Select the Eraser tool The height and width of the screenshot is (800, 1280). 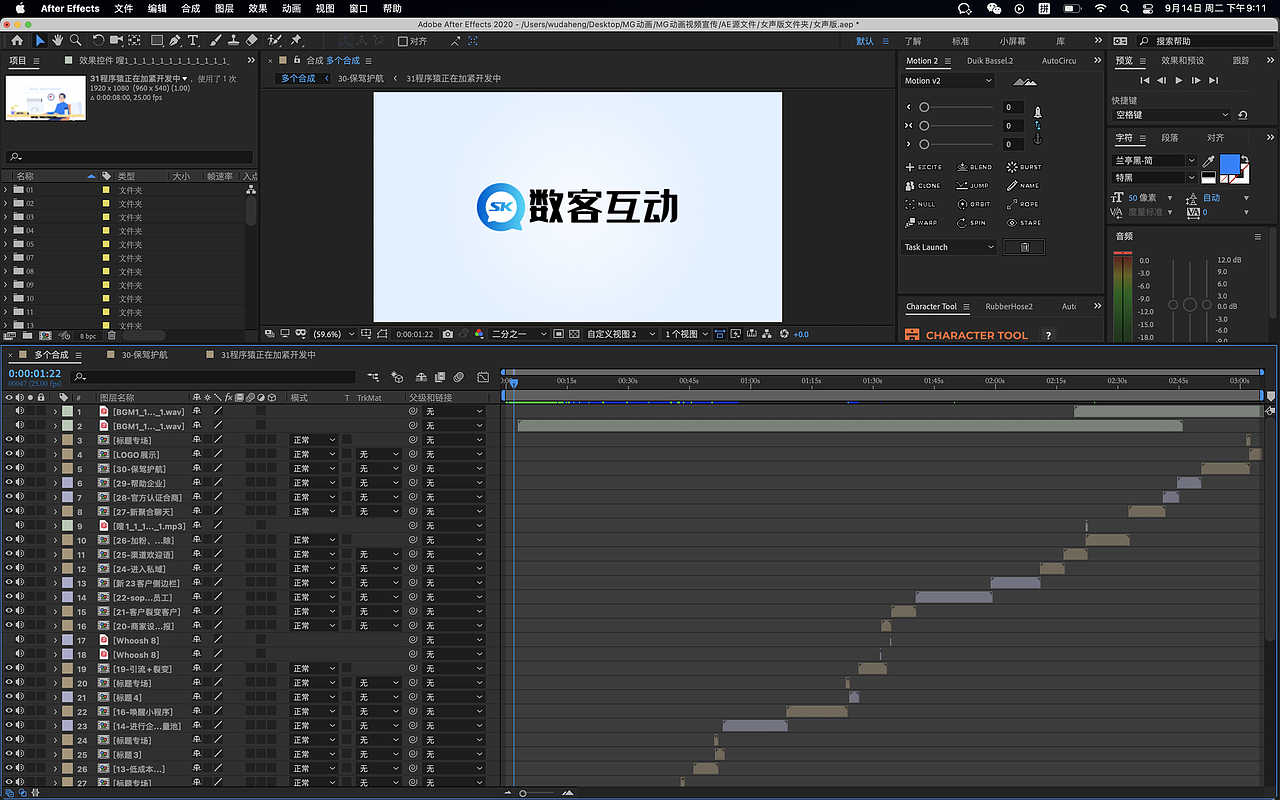pos(251,41)
